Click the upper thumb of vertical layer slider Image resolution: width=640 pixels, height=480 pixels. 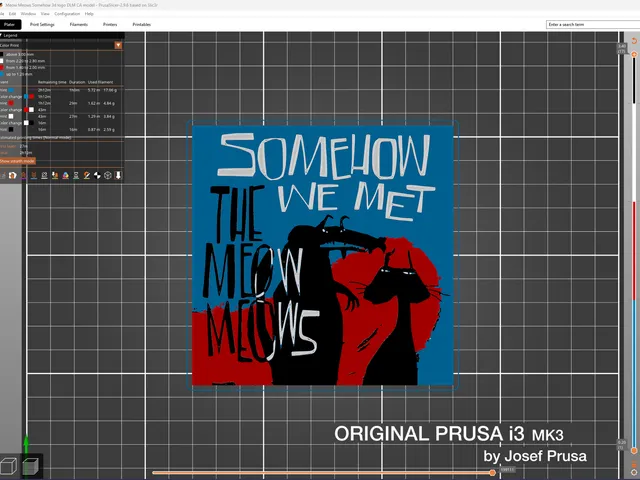pyautogui.click(x=634, y=54)
